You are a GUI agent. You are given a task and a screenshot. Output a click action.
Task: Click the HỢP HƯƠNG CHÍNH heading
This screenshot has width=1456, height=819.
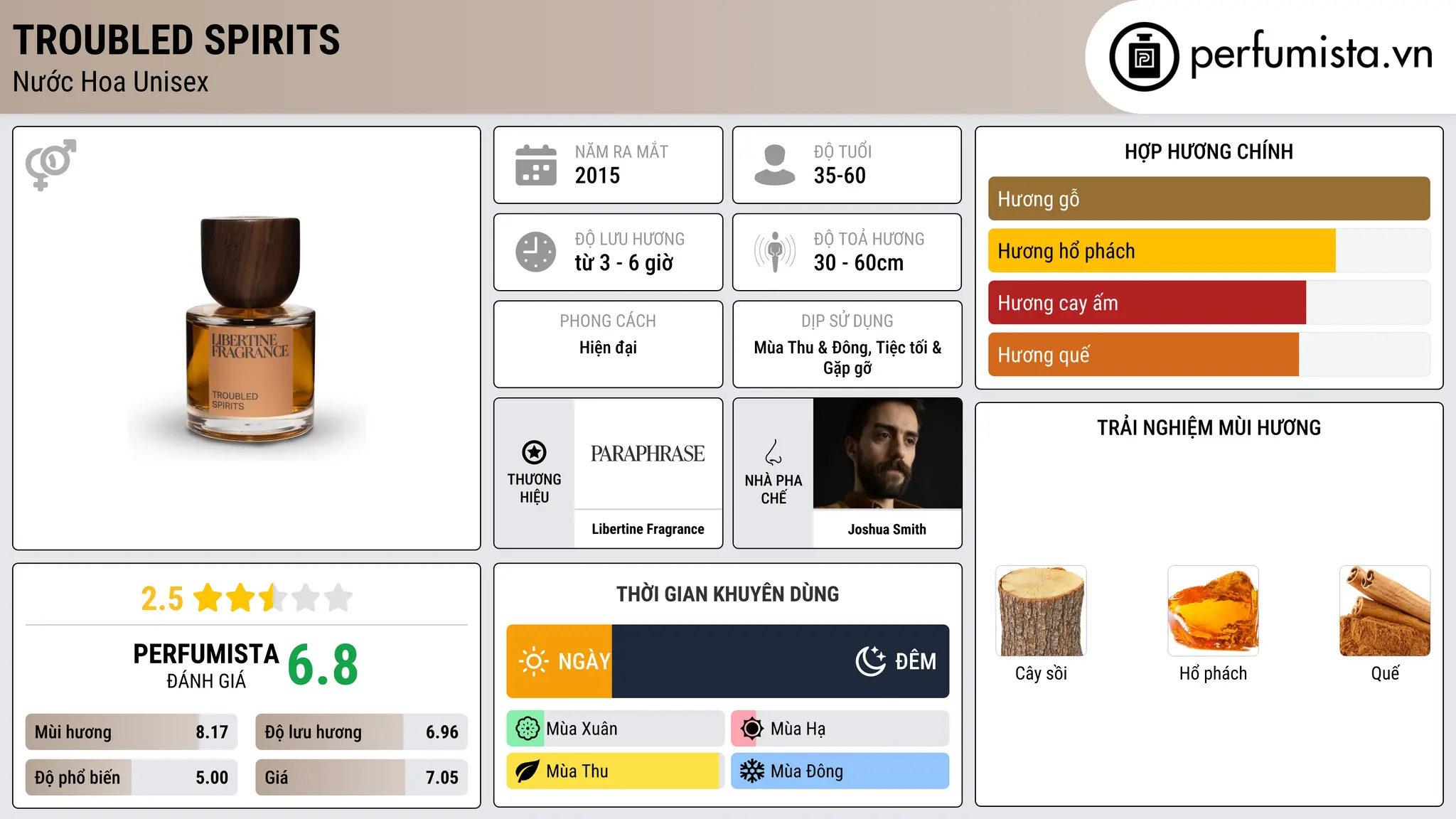point(1209,151)
